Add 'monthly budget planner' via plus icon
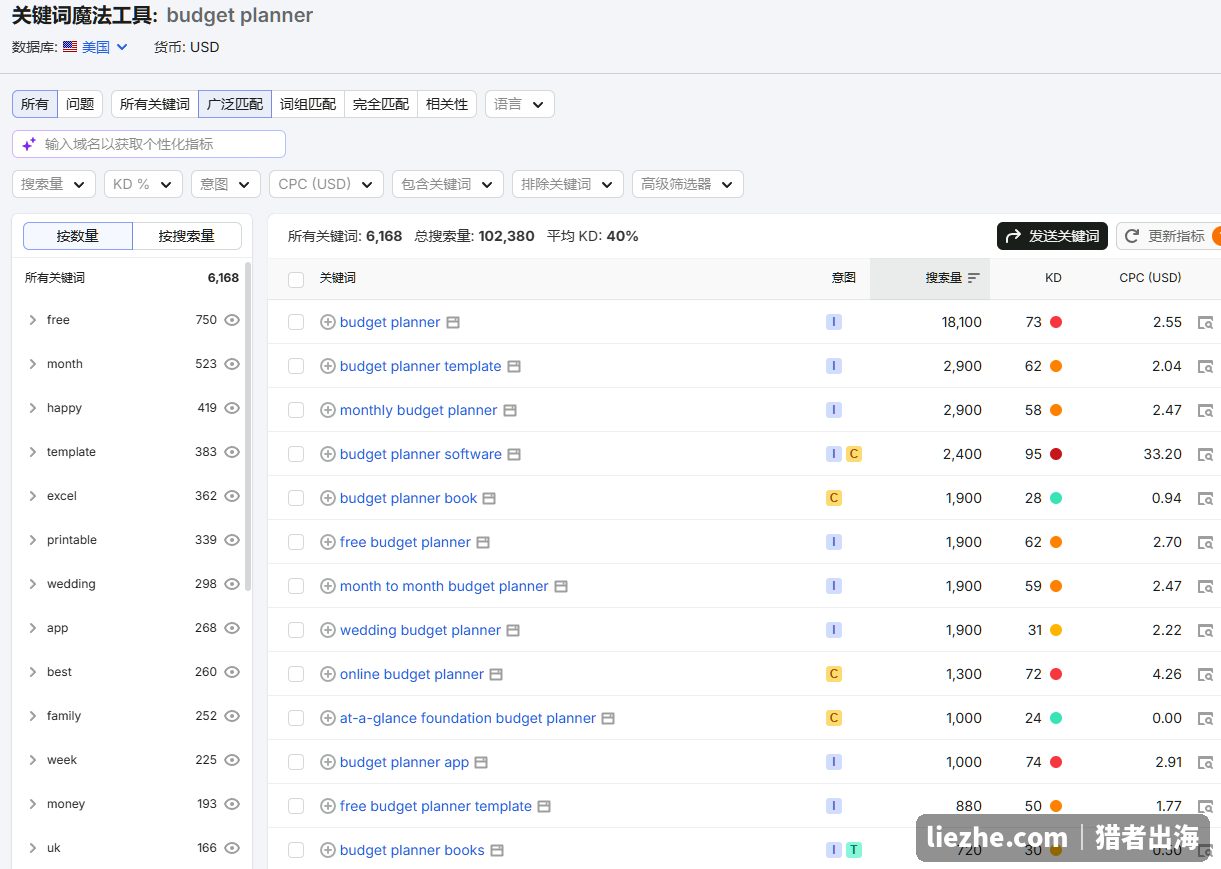The height and width of the screenshot is (869, 1221). [327, 410]
